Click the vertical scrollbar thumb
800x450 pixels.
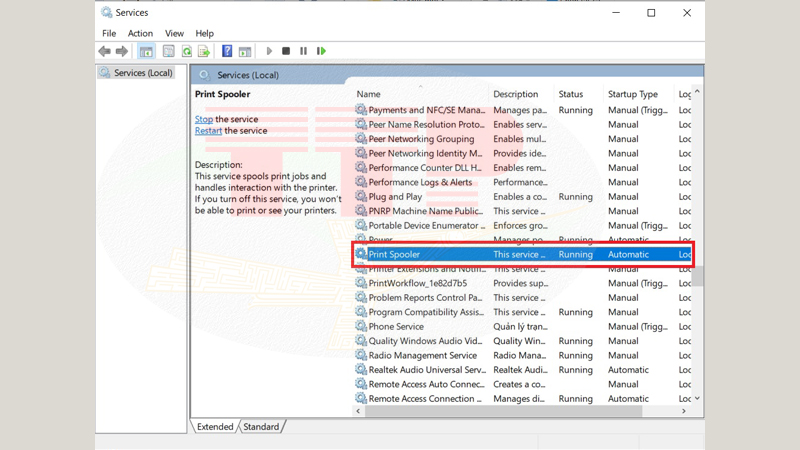click(x=697, y=277)
